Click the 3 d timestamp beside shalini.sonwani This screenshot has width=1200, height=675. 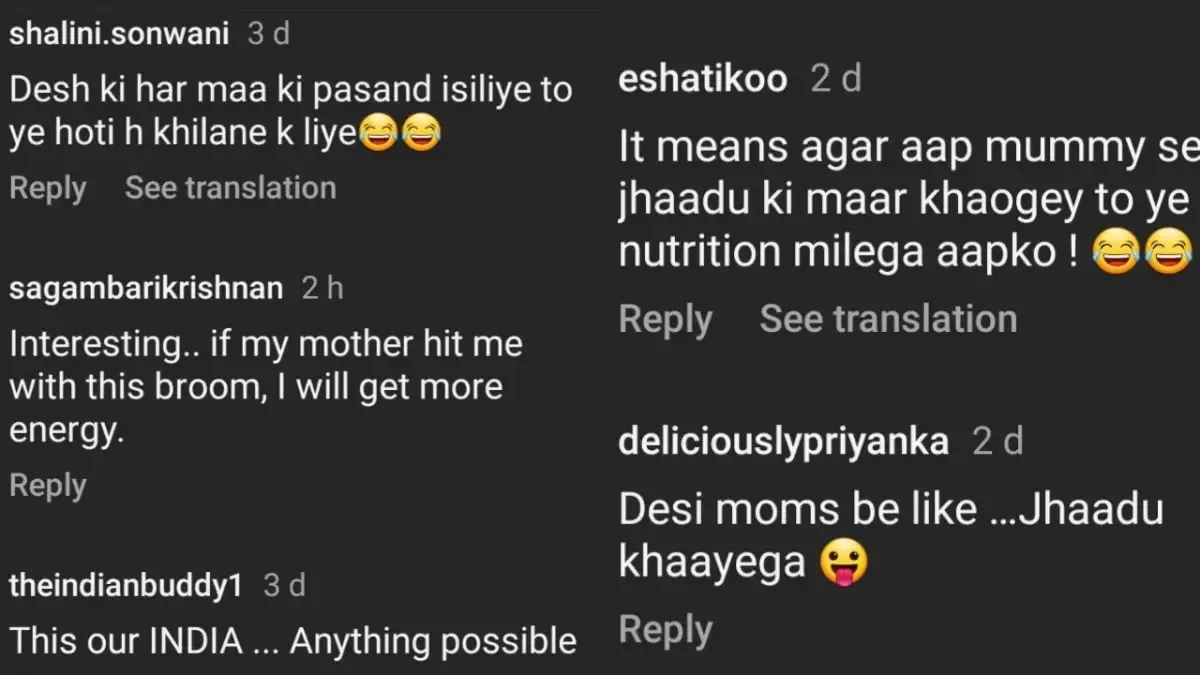(269, 35)
